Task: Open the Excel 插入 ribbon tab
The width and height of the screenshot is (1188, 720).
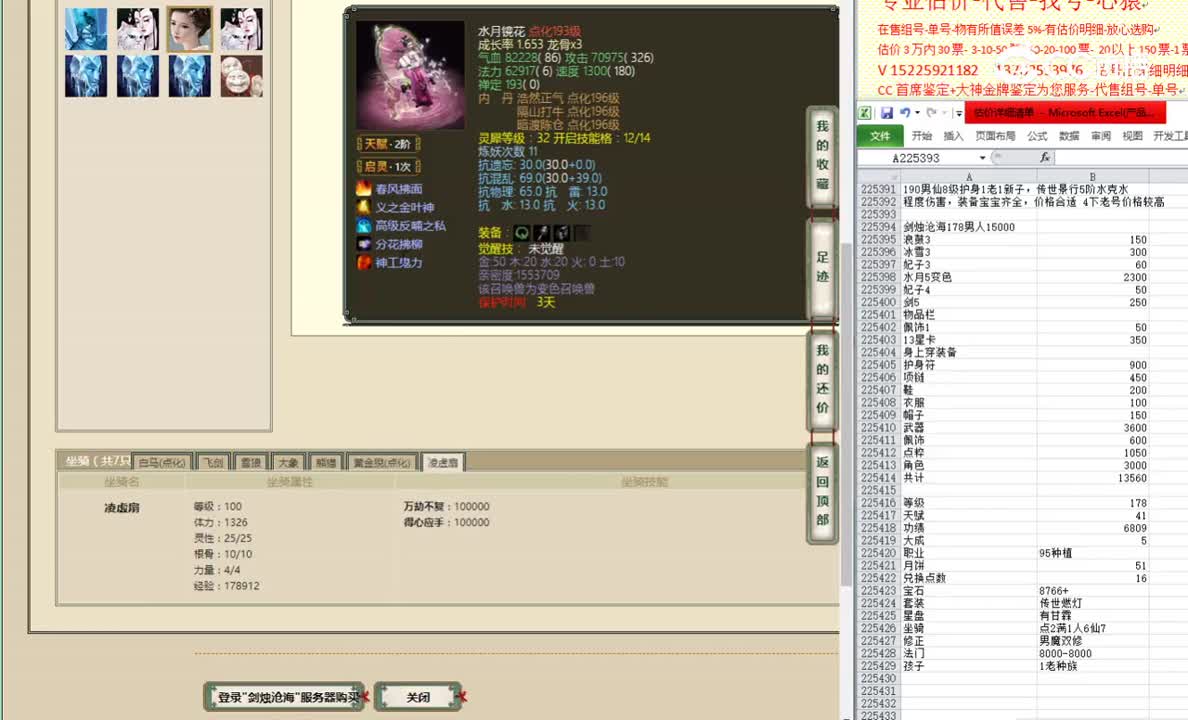Action: 953,136
